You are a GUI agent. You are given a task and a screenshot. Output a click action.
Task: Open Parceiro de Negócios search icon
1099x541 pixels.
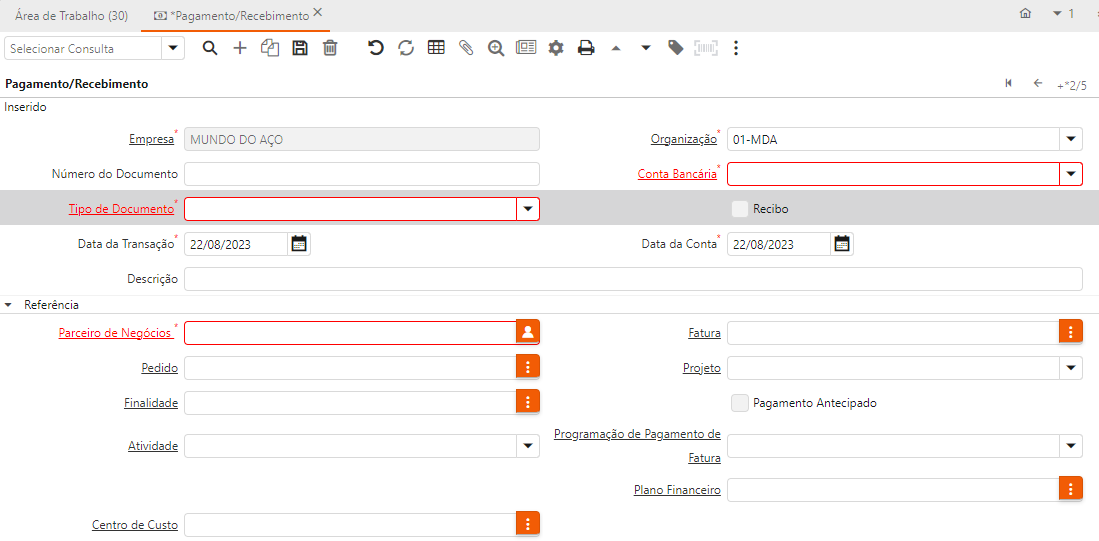click(x=527, y=333)
